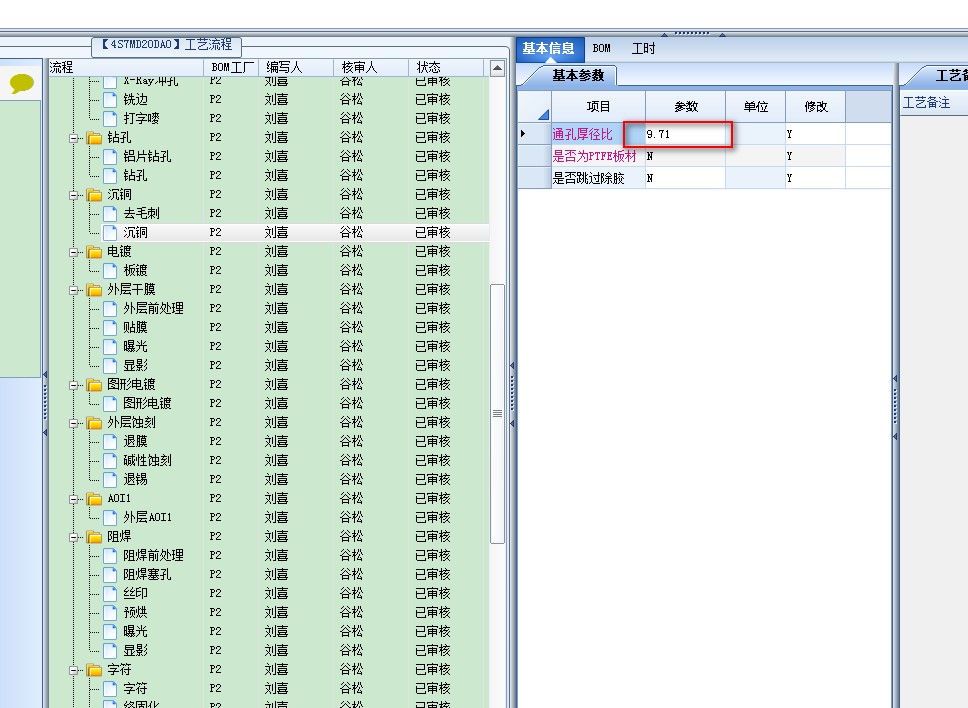
Task: Select the 是否跳过除胶 row label
Action: point(588,178)
